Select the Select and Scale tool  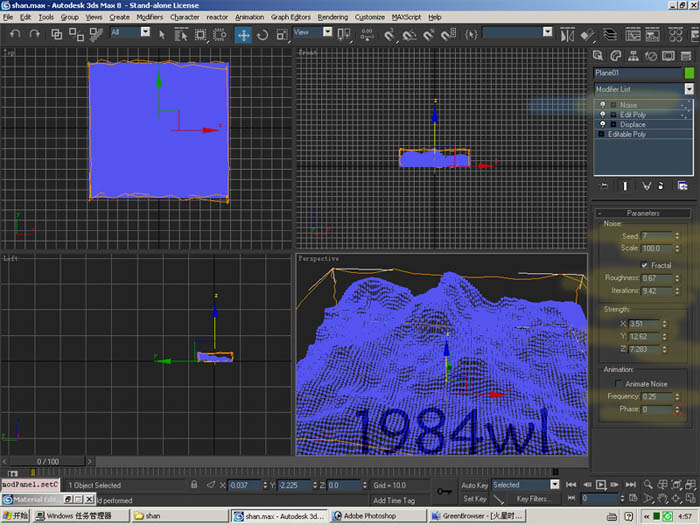pos(282,35)
